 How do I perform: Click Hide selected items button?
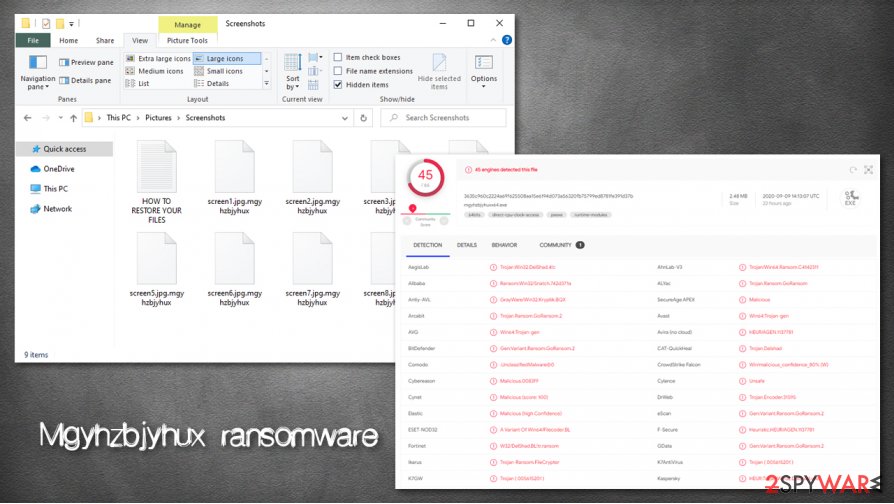pyautogui.click(x=439, y=71)
